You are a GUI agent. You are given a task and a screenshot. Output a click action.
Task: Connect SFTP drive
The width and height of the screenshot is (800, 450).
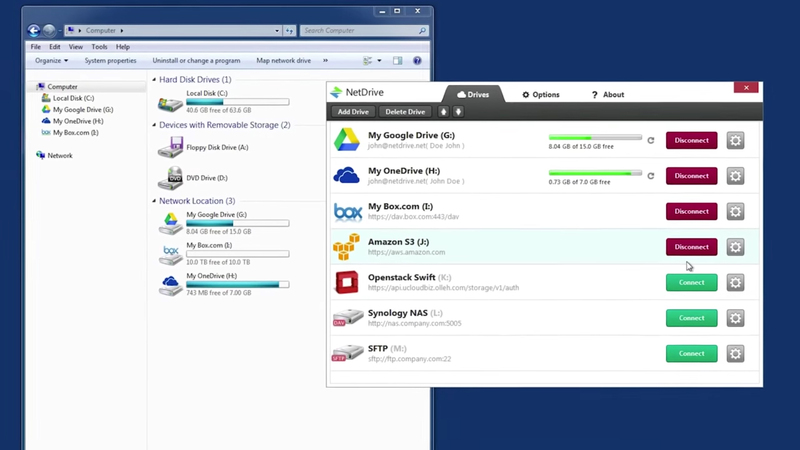pyautogui.click(x=691, y=354)
